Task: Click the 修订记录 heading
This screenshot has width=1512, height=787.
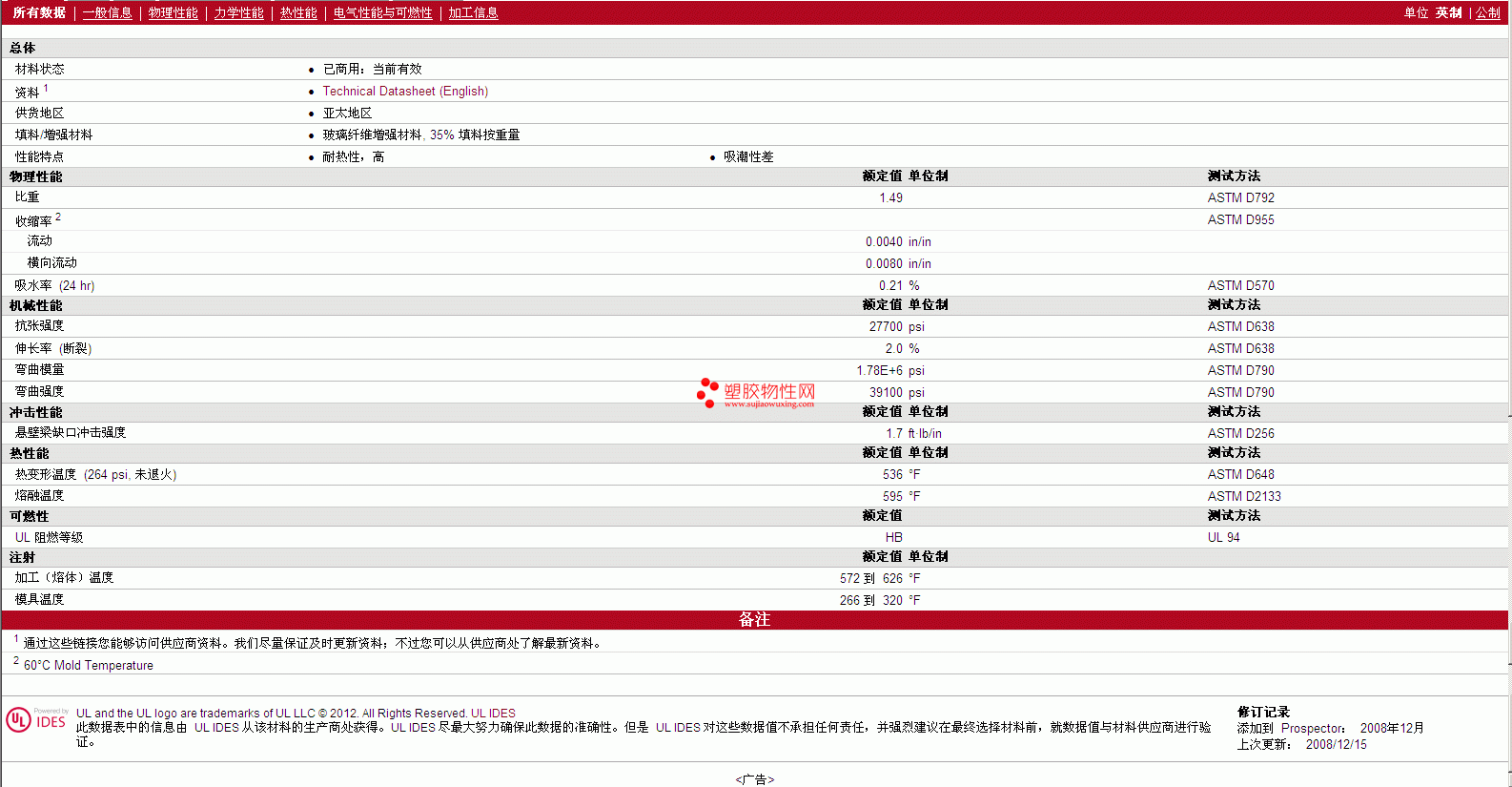Action: coord(1263,713)
